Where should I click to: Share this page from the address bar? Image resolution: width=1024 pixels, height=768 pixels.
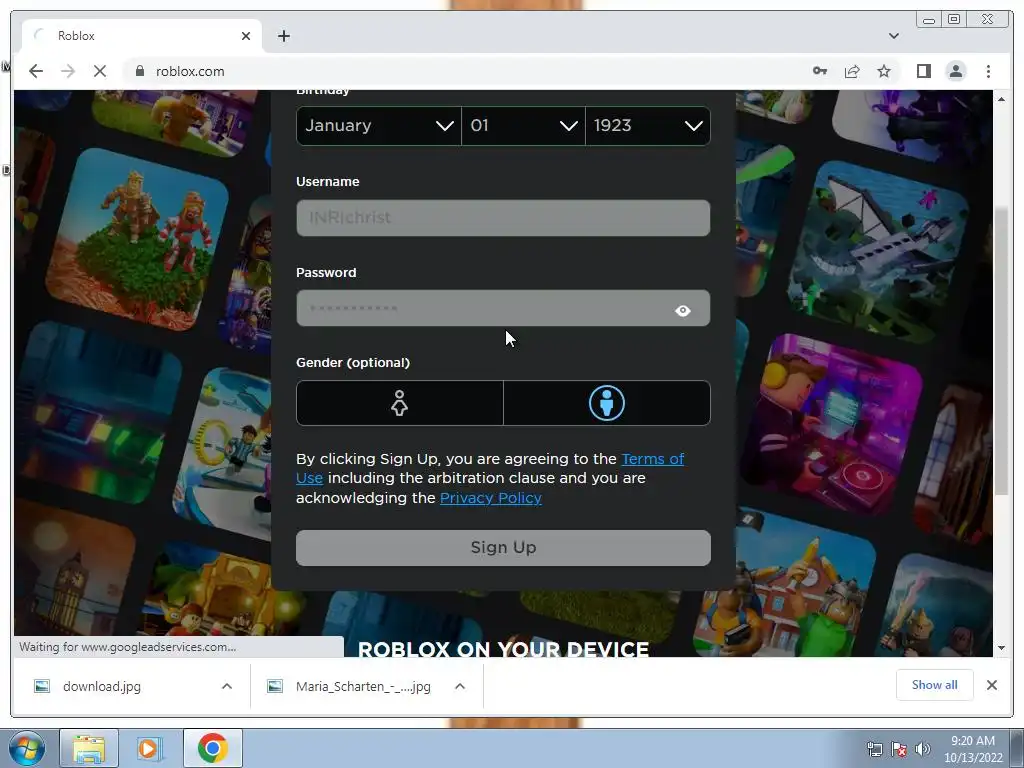pos(852,71)
